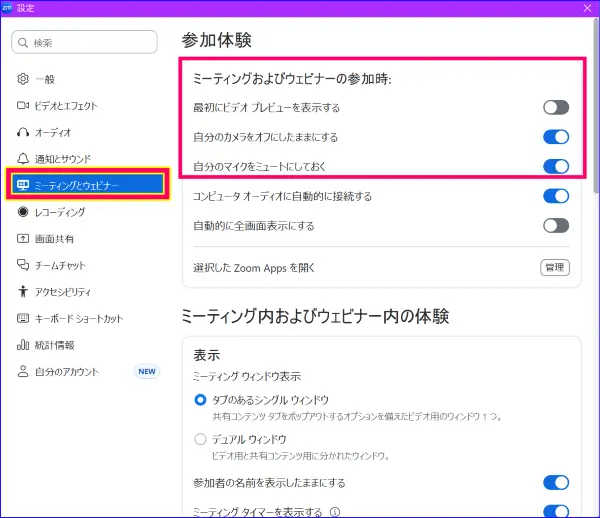Click the info icon next to ミーティング タイマー
Viewport: 600px width, 518px height.
[x=335, y=511]
